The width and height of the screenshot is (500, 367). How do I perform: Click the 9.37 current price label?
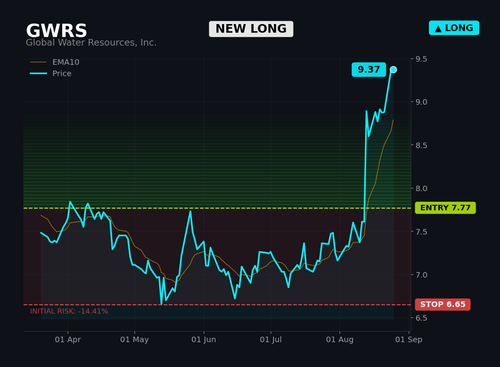click(369, 69)
